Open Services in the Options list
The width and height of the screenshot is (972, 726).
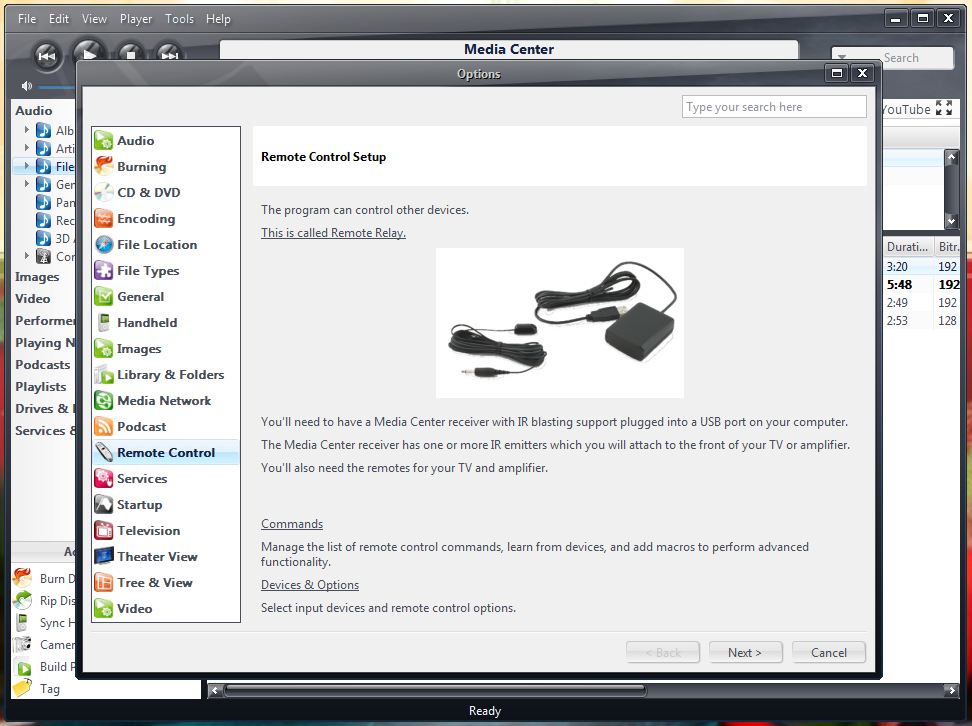coord(166,479)
